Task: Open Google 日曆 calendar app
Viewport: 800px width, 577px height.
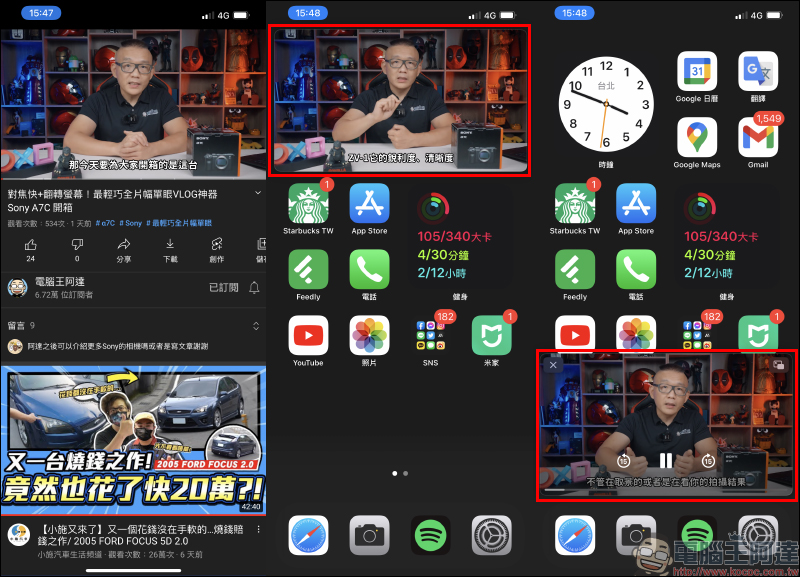Action: click(x=697, y=71)
